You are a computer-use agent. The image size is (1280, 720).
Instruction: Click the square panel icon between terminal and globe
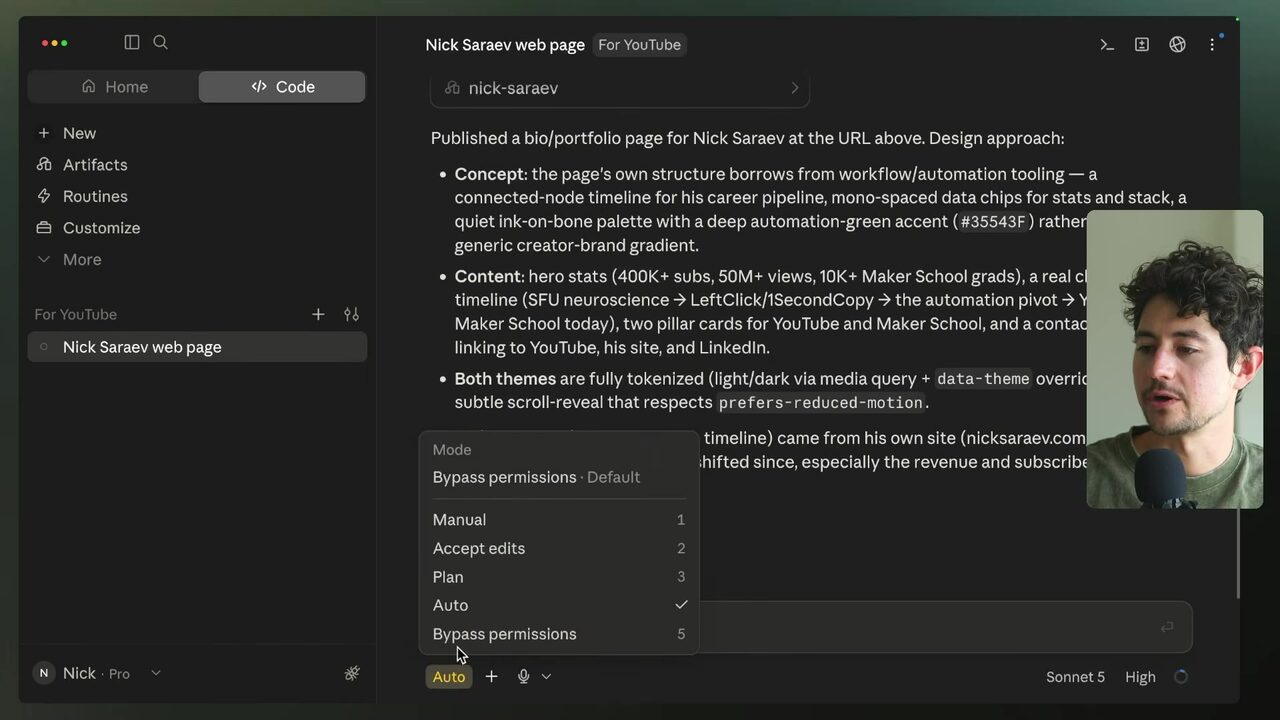(1142, 44)
